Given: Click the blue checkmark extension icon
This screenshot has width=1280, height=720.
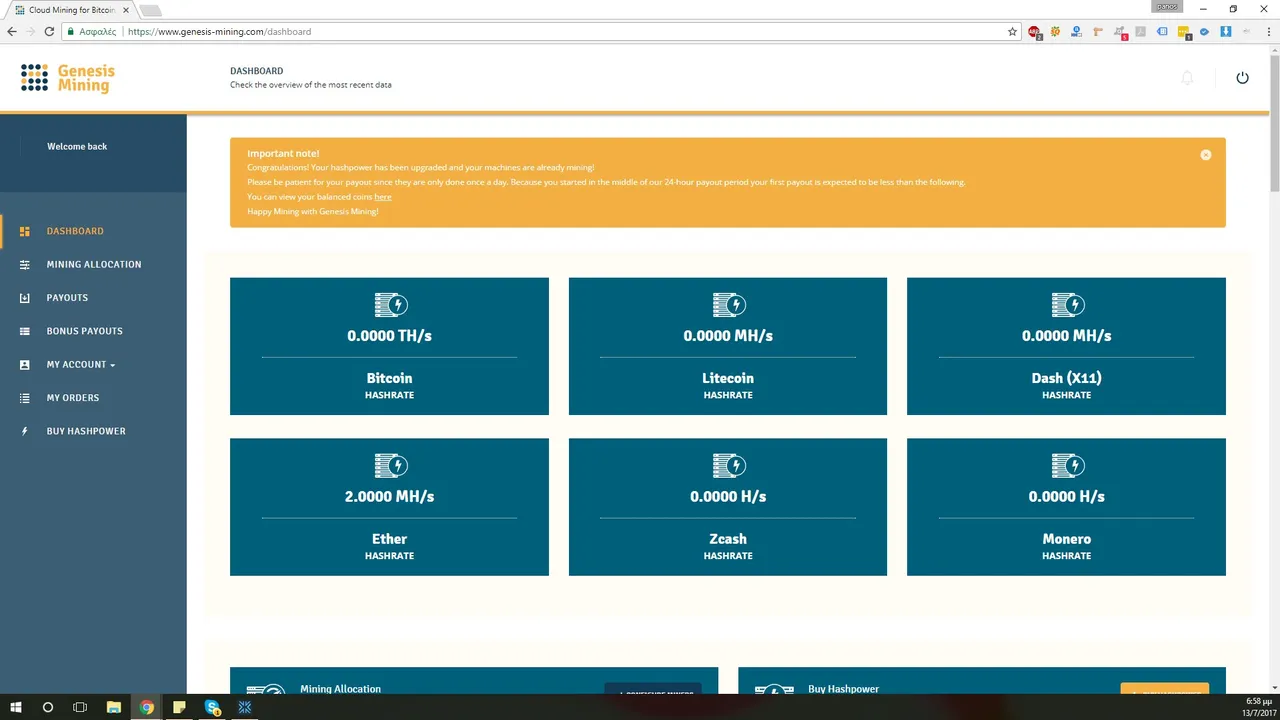Looking at the screenshot, I should [1204, 32].
